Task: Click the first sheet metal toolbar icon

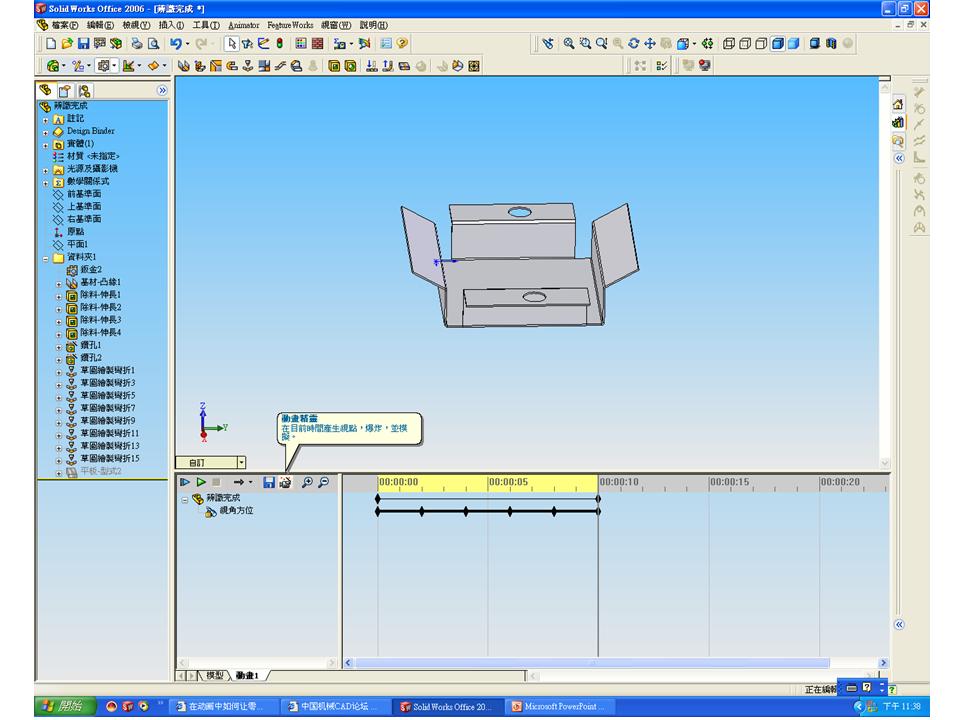Action: (x=183, y=66)
